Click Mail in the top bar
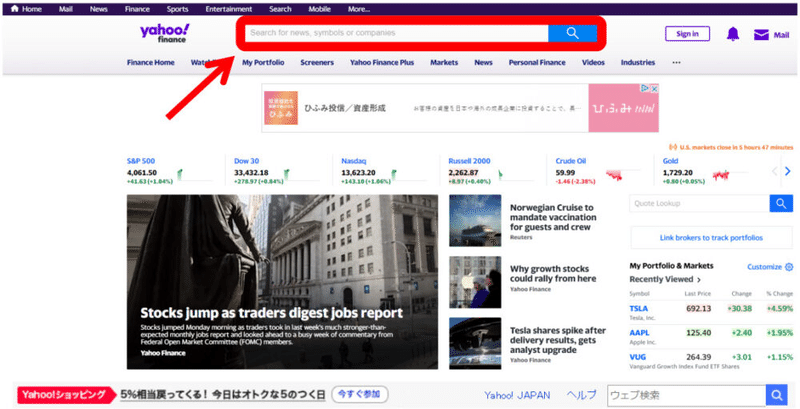Screen dimensions: 800x409 pyautogui.click(x=65, y=9)
